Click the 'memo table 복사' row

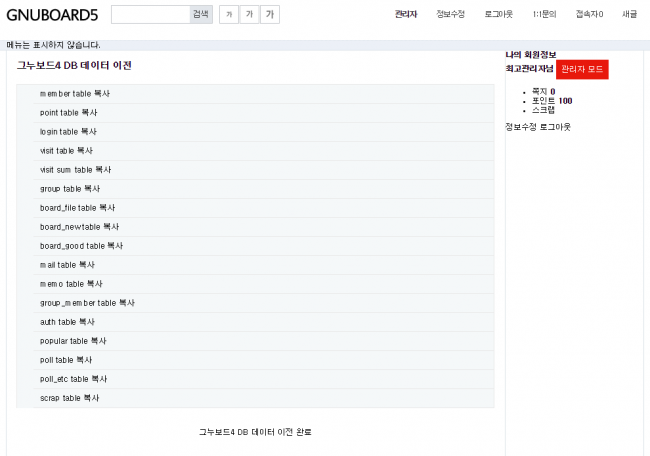pyautogui.click(x=264, y=285)
